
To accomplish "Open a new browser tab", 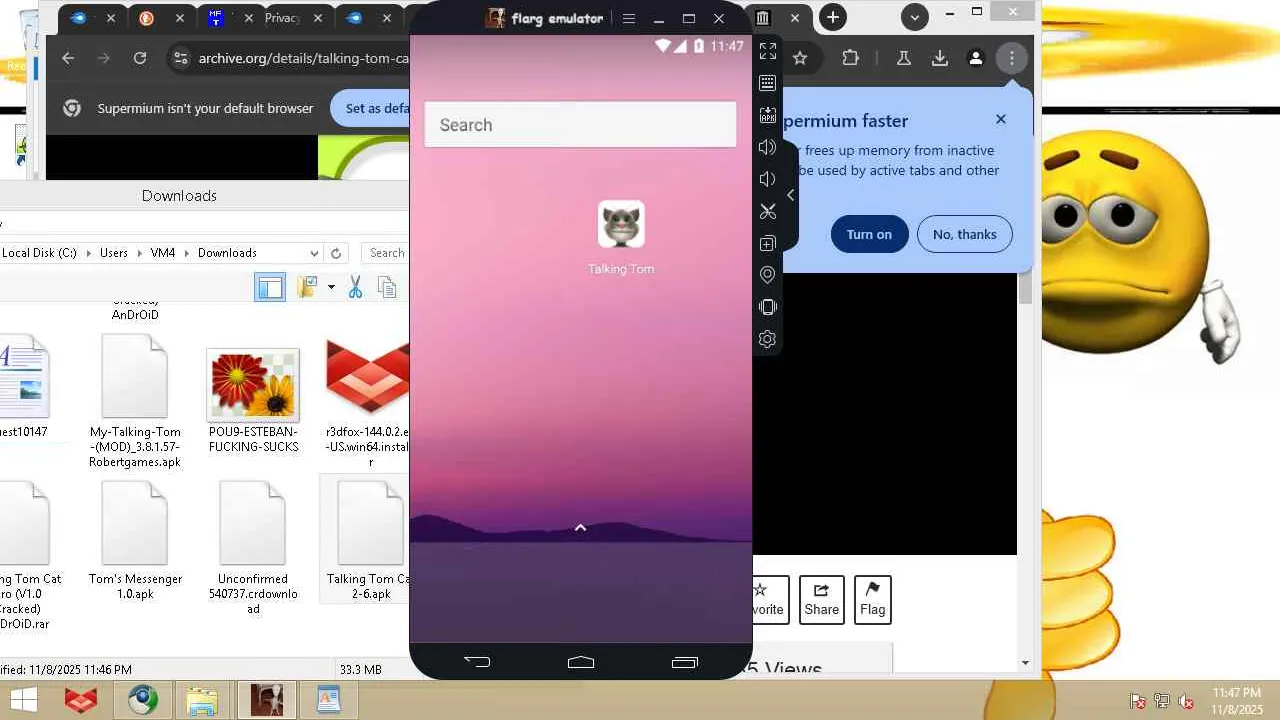I will 832,17.
